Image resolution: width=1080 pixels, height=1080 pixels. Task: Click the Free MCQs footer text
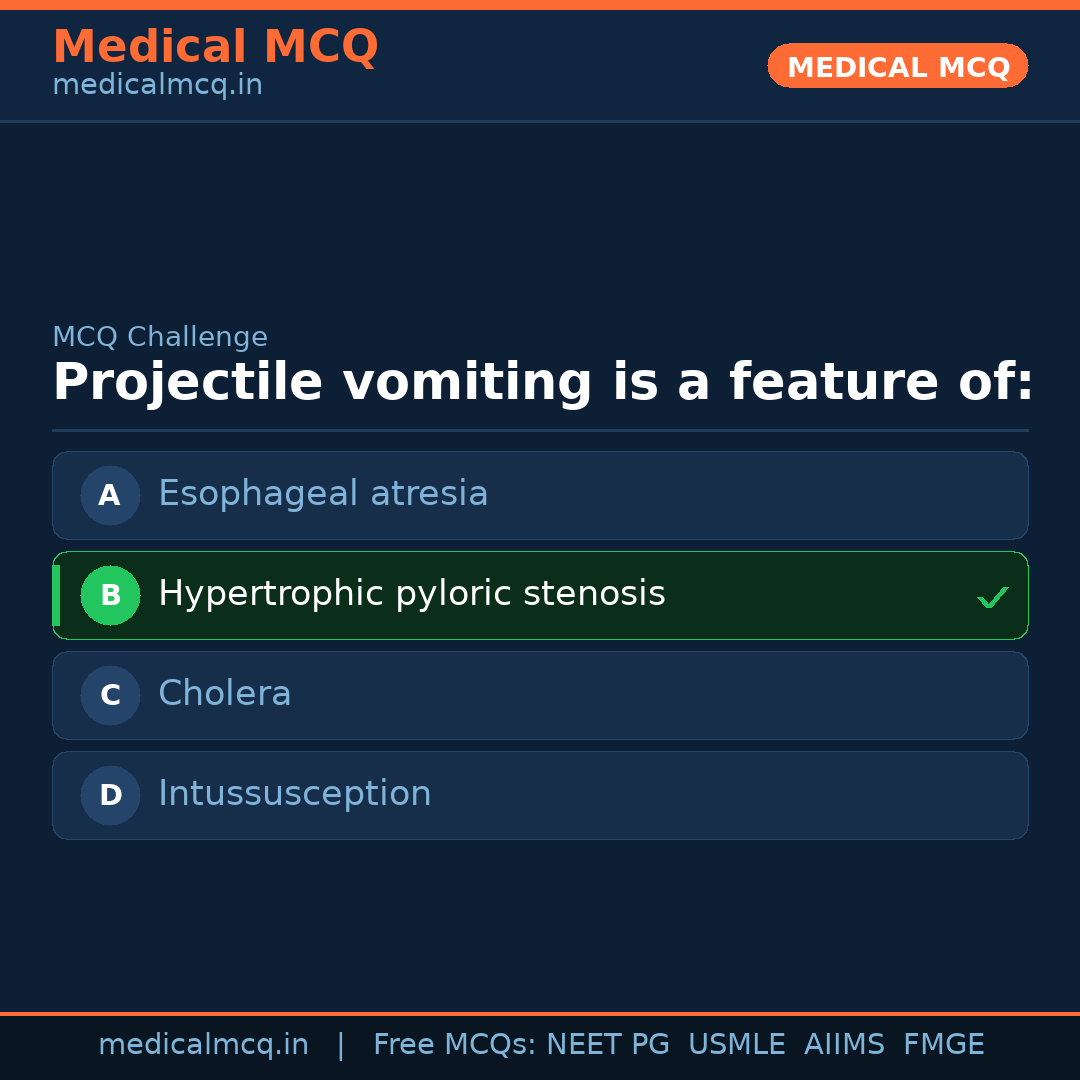pos(454,1045)
